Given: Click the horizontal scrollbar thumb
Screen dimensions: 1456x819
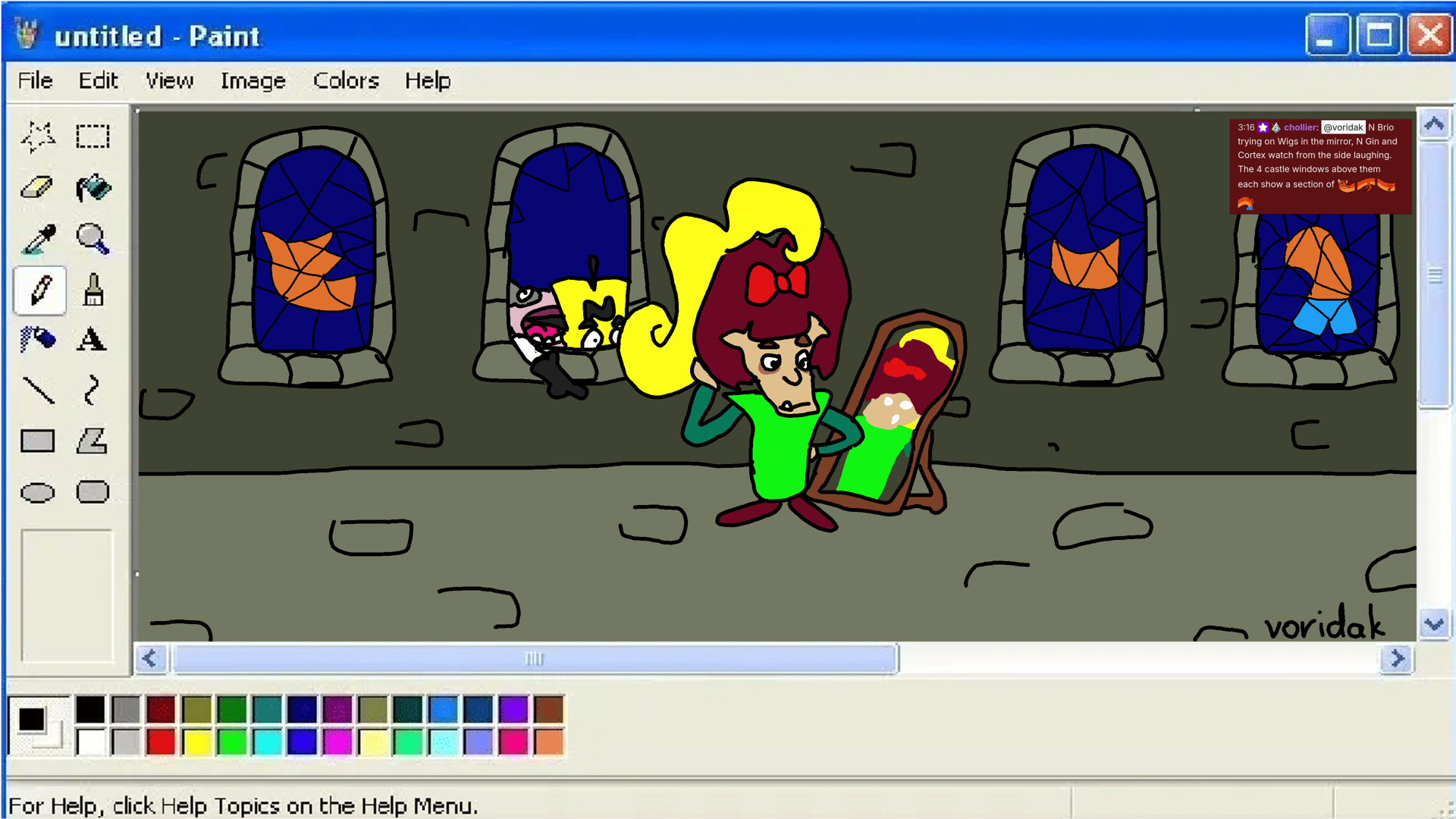Looking at the screenshot, I should [535, 658].
